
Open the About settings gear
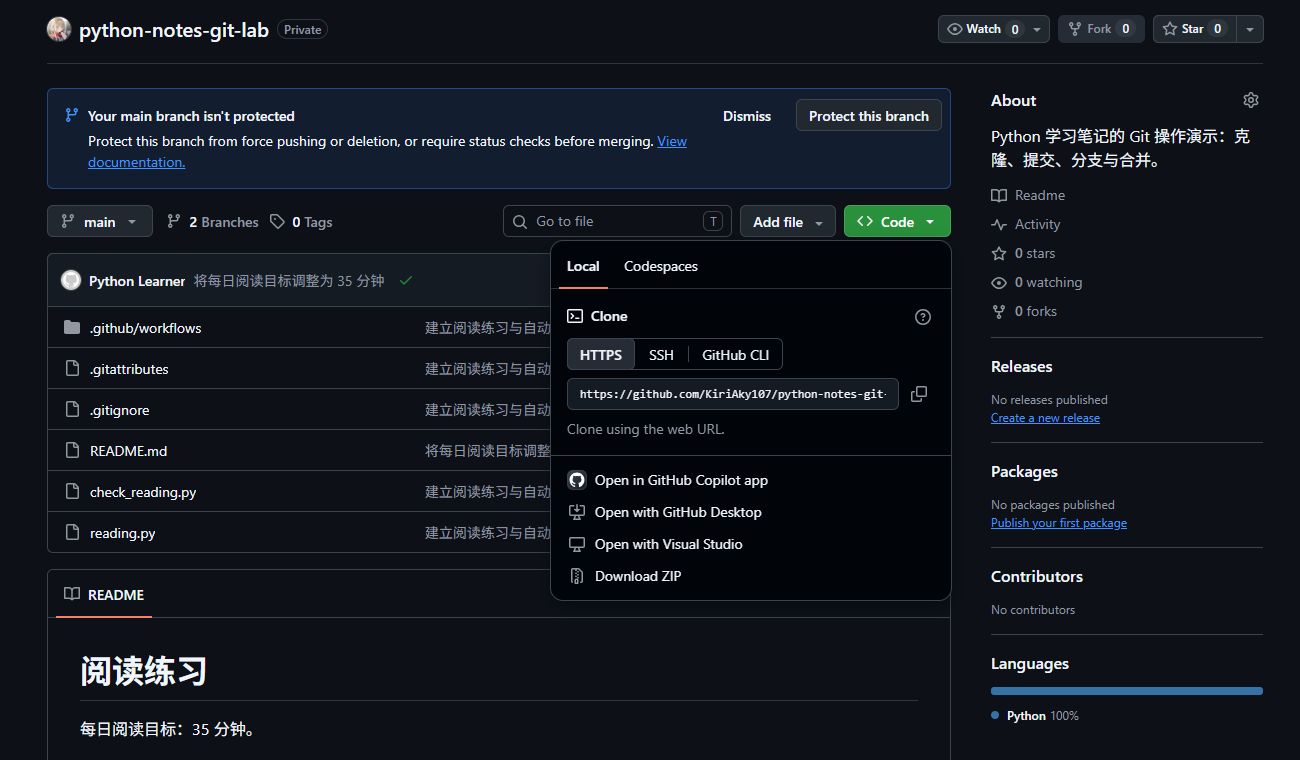click(1251, 100)
